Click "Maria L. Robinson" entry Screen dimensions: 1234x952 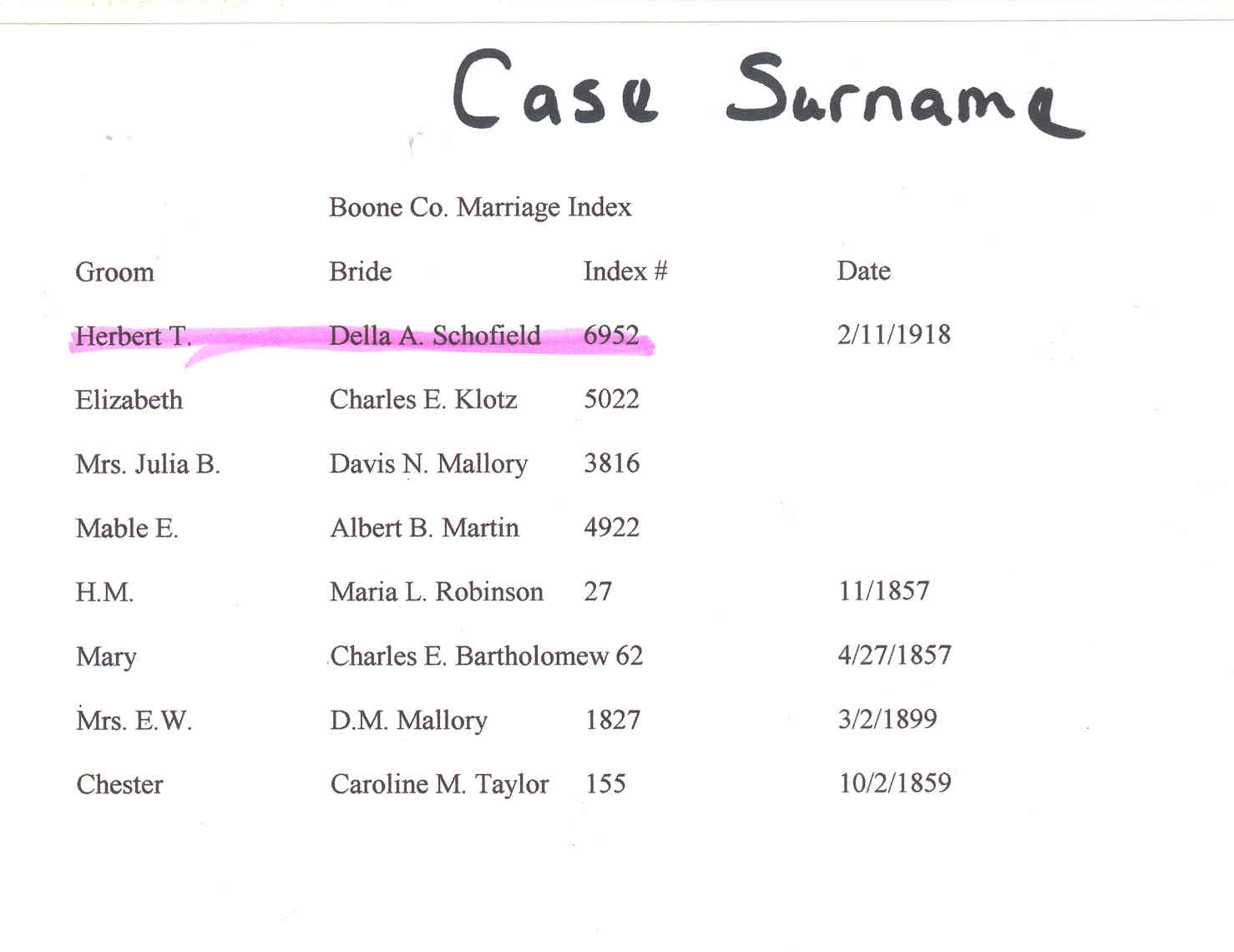(436, 592)
